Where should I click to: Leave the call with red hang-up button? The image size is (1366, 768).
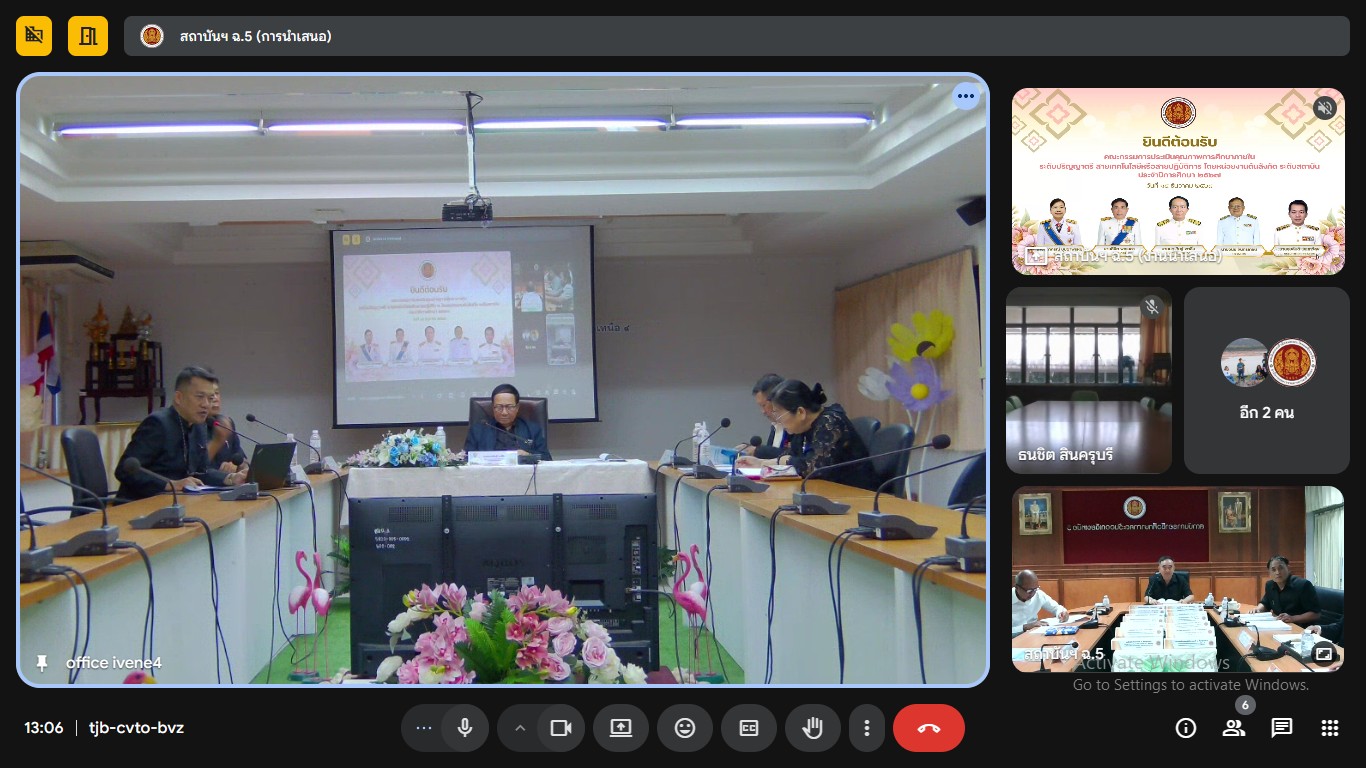point(929,728)
